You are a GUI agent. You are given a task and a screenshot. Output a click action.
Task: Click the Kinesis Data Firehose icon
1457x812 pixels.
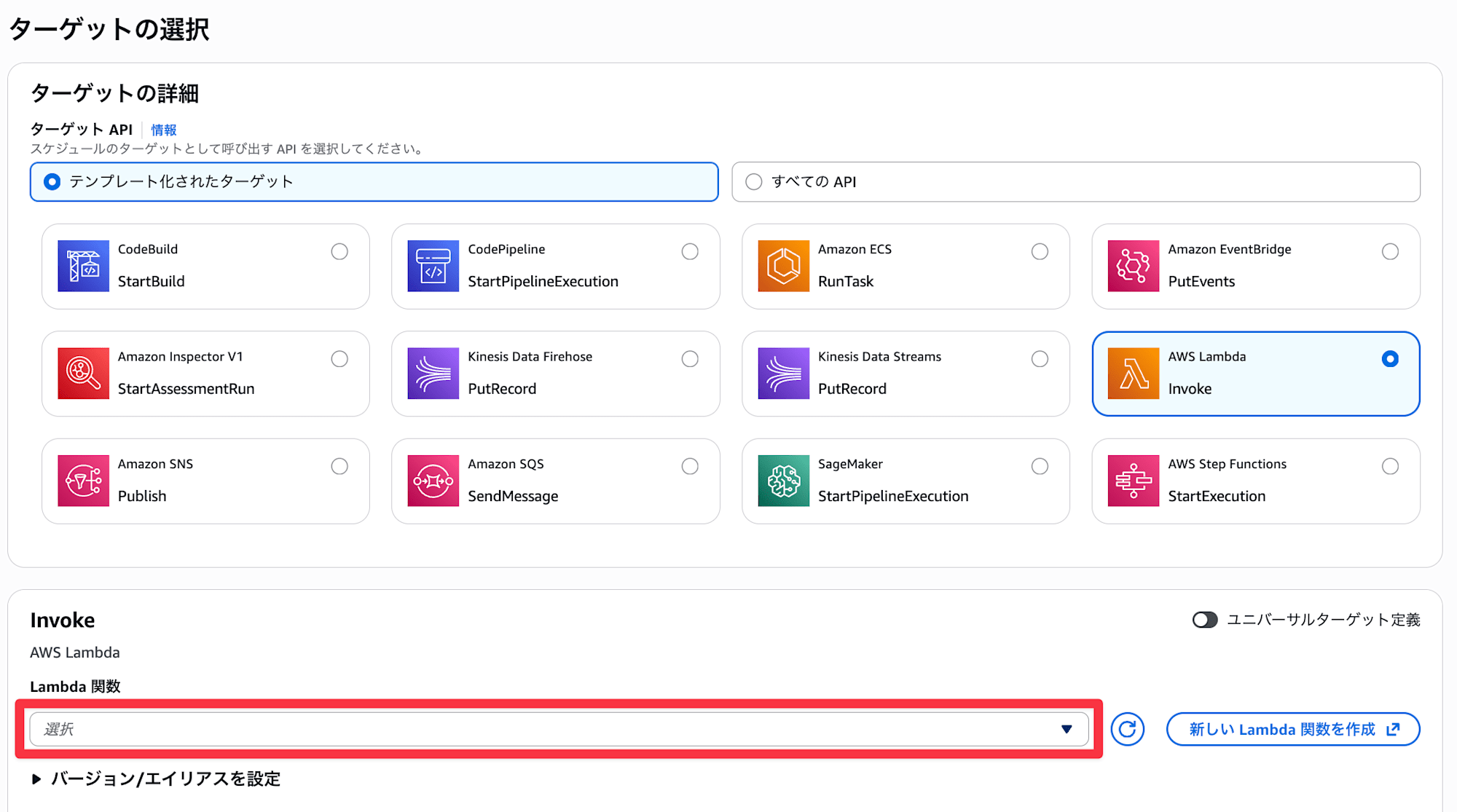pos(433,374)
